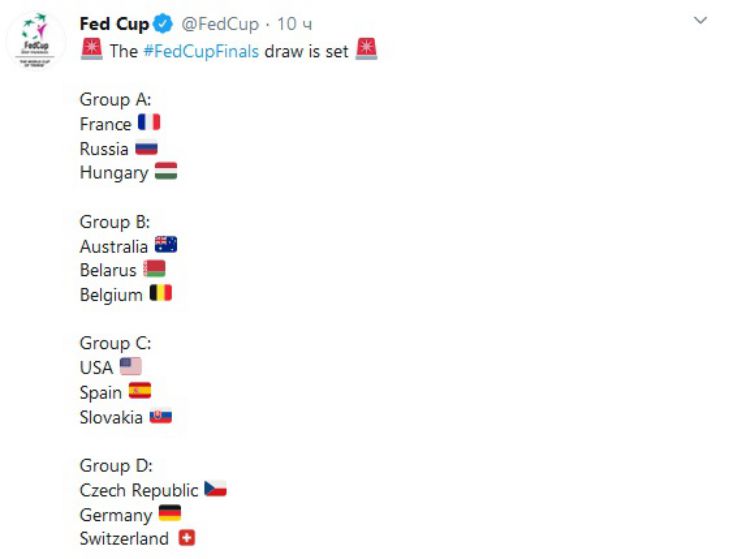
Task: Click the siren emoji before the tweet text
Action: pos(92,50)
